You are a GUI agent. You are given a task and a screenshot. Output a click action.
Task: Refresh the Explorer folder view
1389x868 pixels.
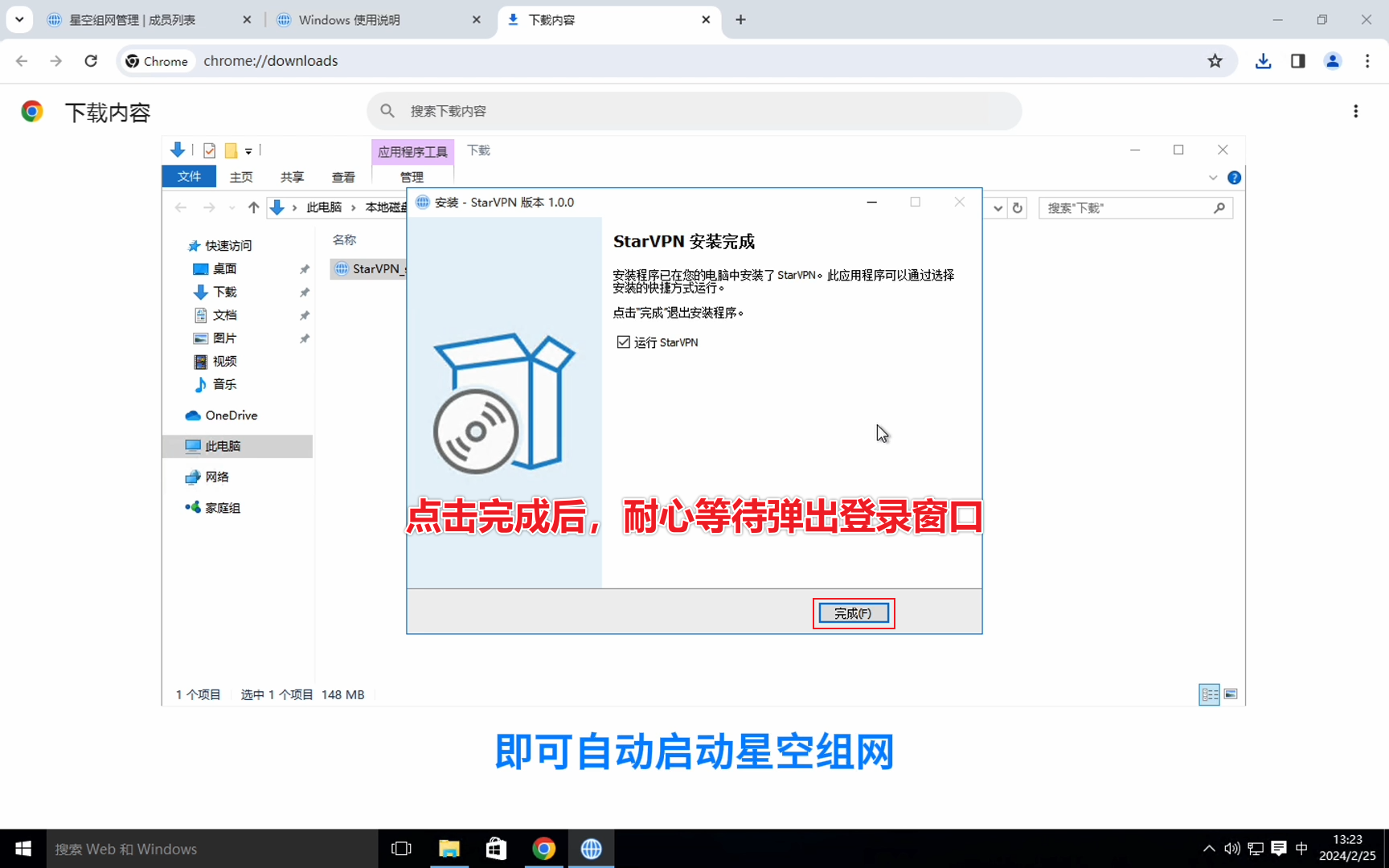click(1017, 208)
